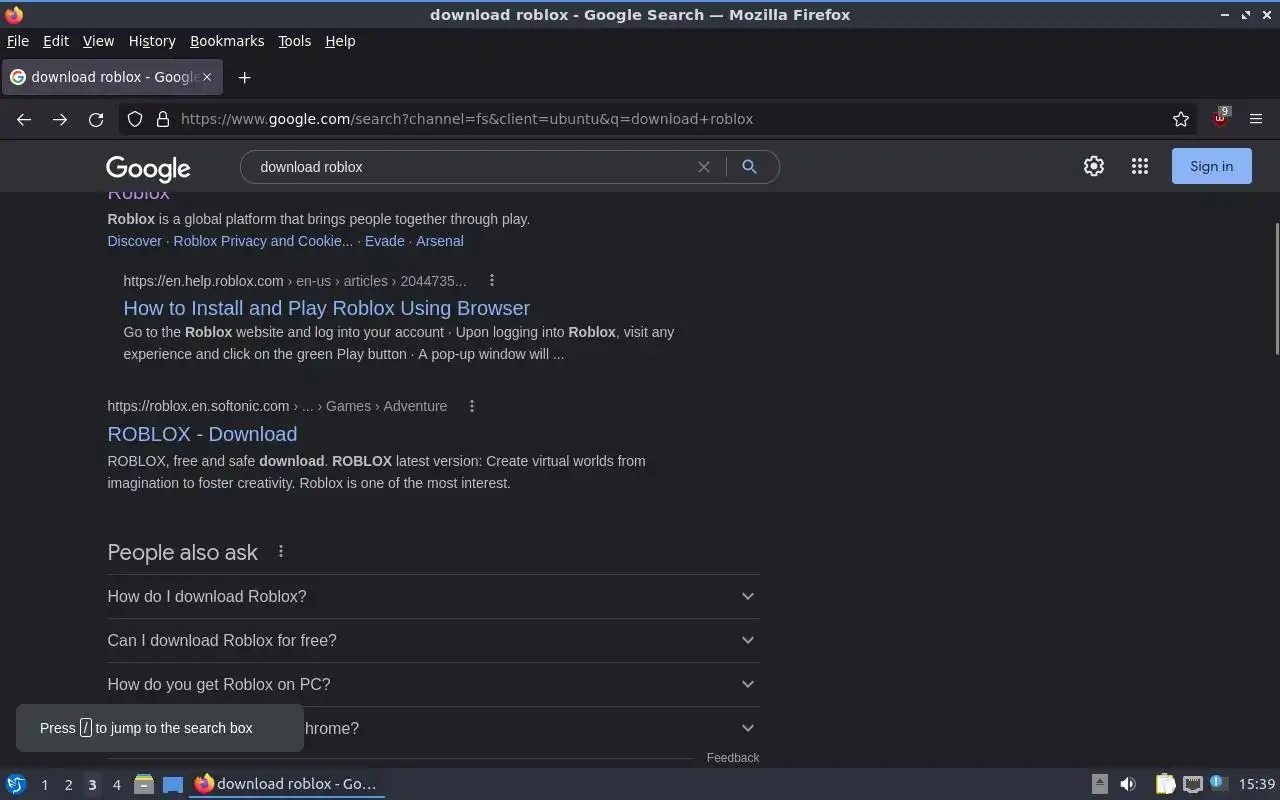Show desktop using the blue taskbar icon
This screenshot has width=1280, height=800.
[x=173, y=784]
